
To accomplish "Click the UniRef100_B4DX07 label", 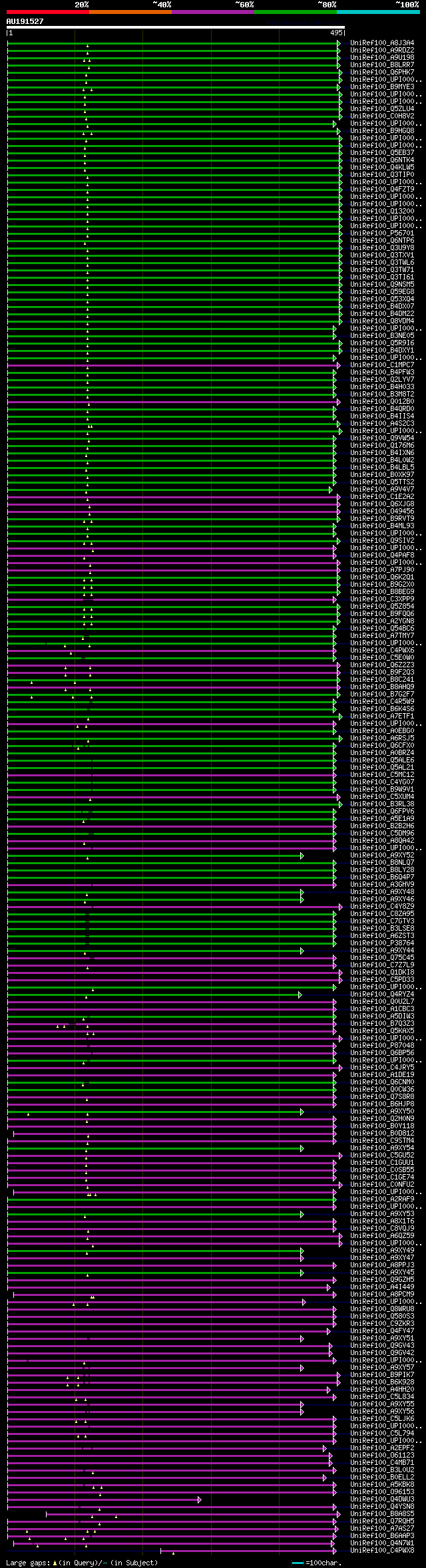I will (x=382, y=306).
